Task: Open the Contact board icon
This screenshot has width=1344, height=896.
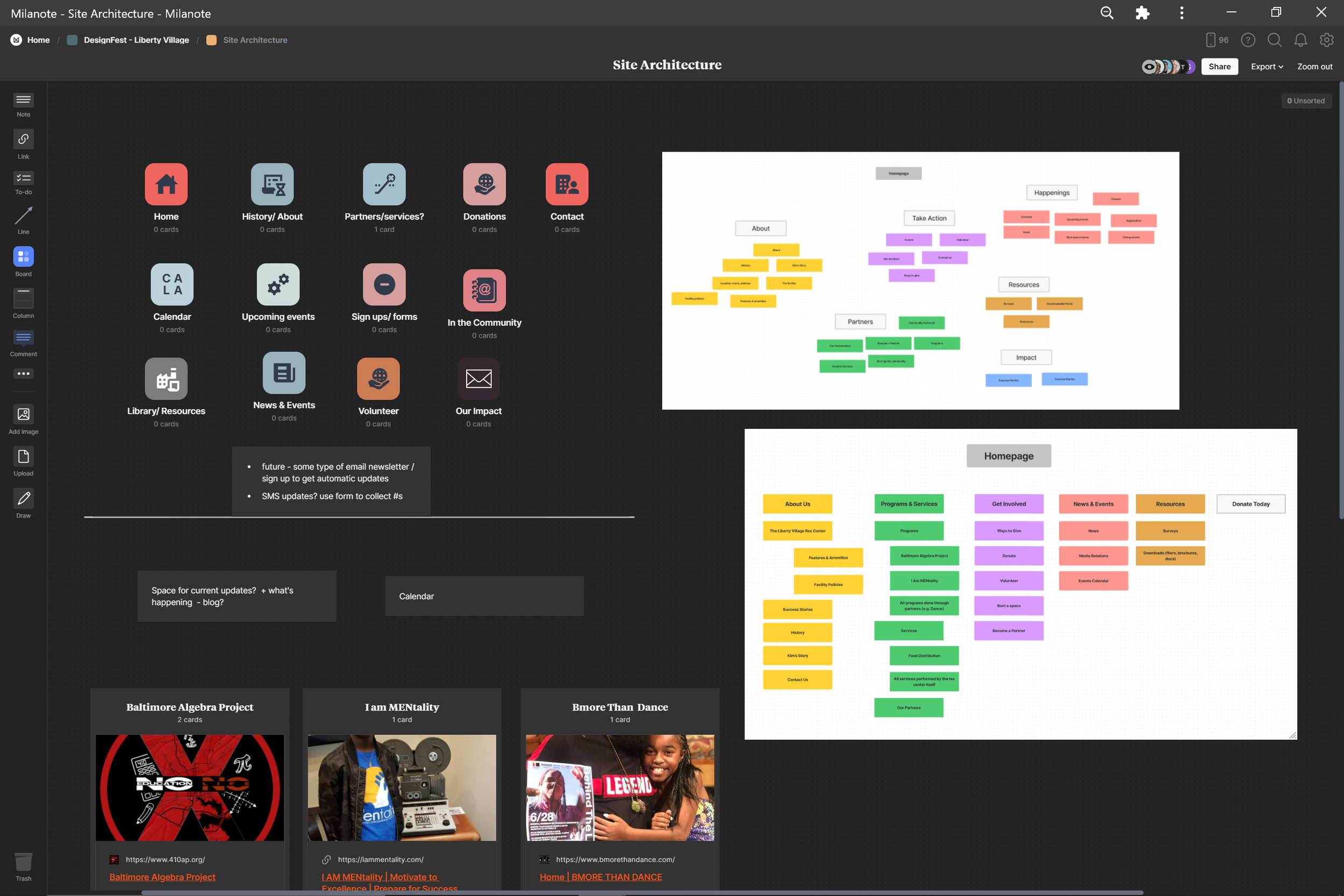Action: point(567,184)
